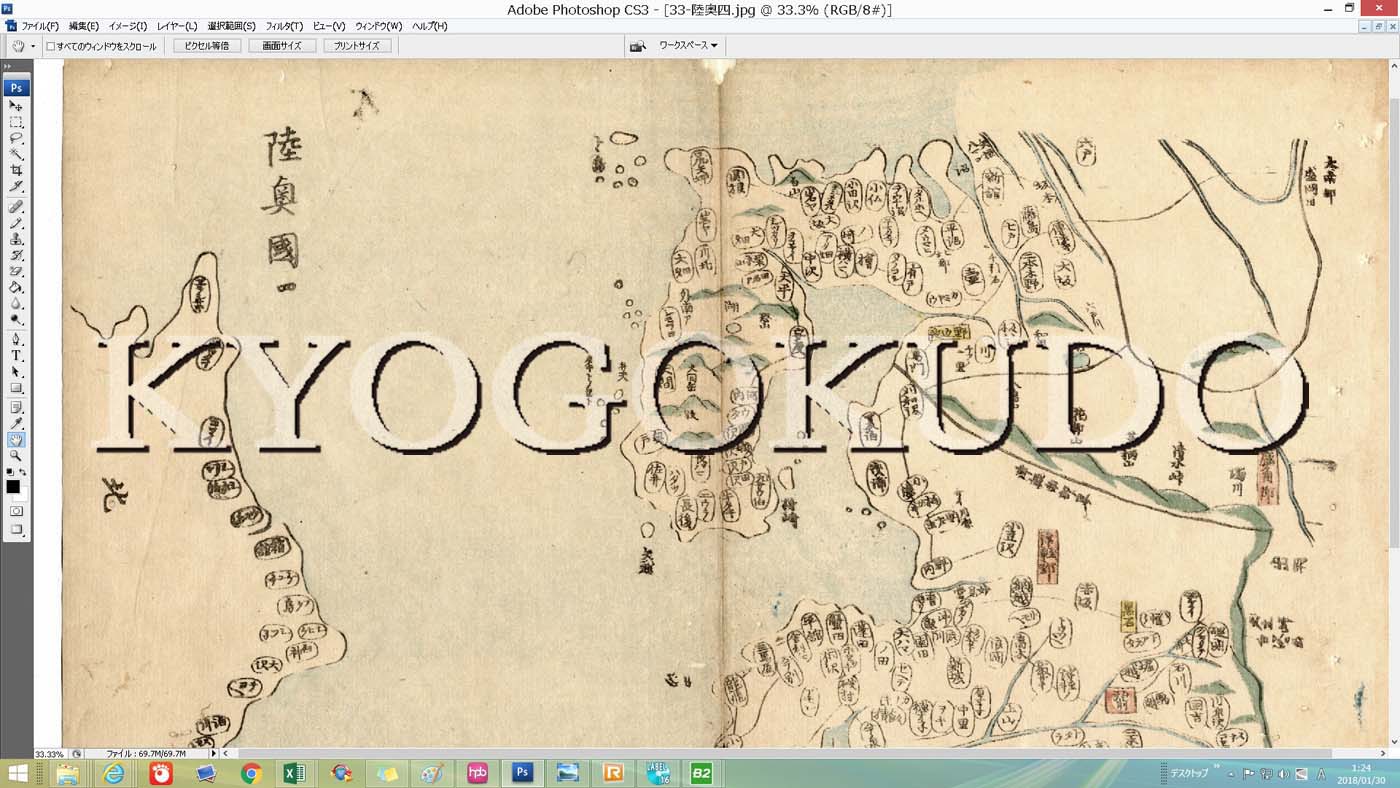Open Excel from taskbar

pyautogui.click(x=295, y=773)
